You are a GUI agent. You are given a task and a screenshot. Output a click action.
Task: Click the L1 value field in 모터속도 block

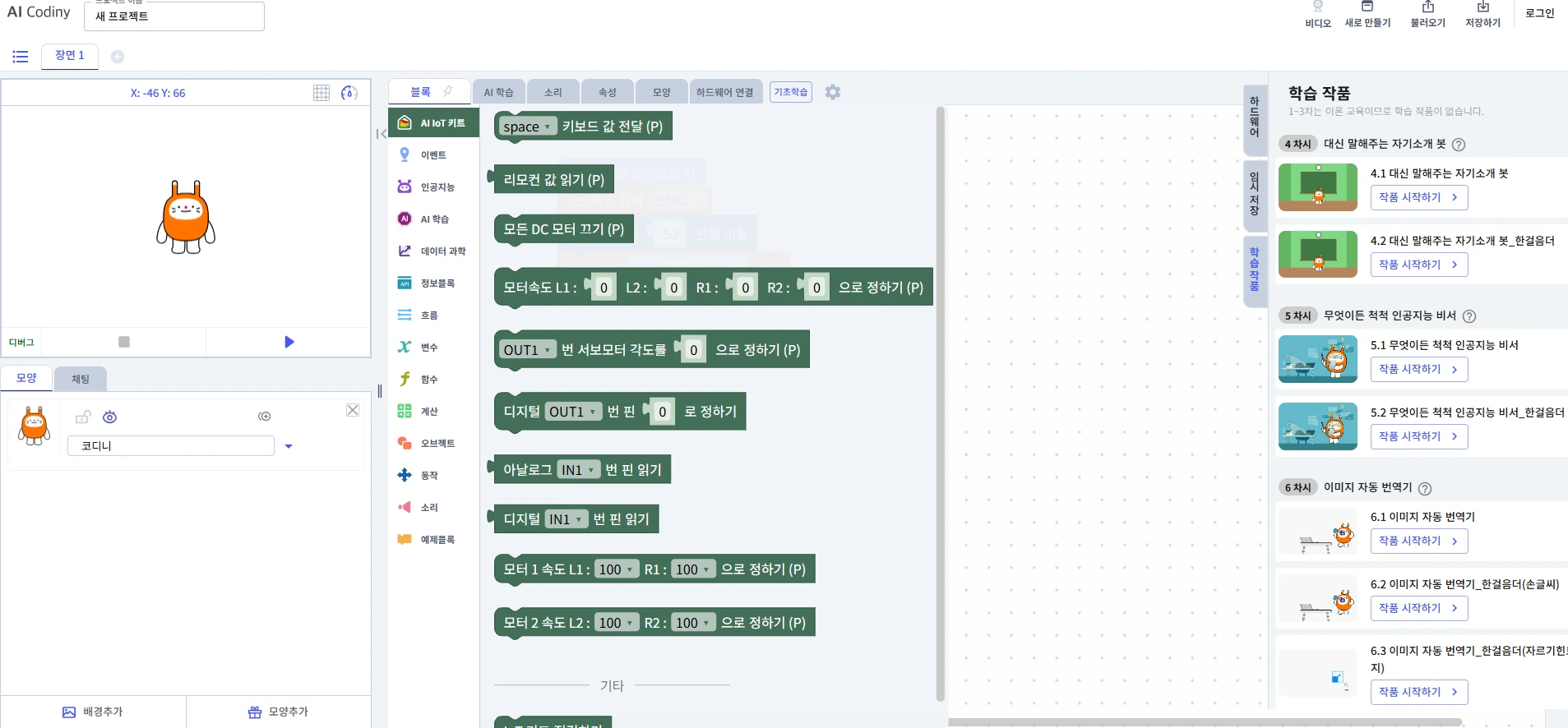pos(604,288)
